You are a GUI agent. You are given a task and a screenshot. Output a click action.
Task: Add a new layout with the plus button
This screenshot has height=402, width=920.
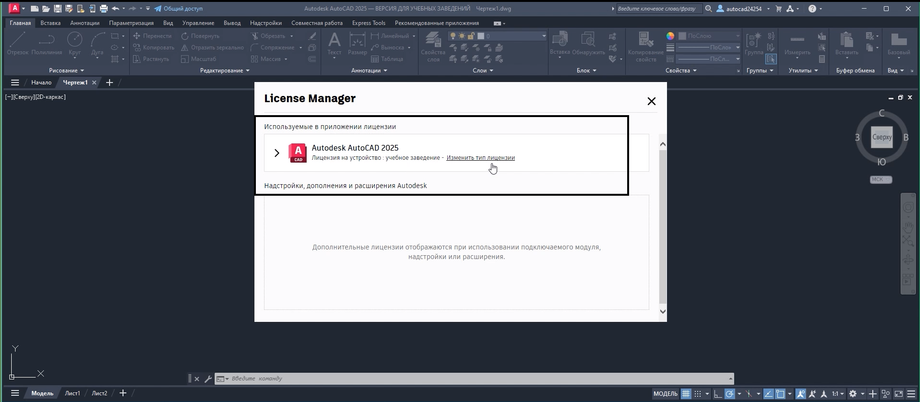(x=123, y=393)
